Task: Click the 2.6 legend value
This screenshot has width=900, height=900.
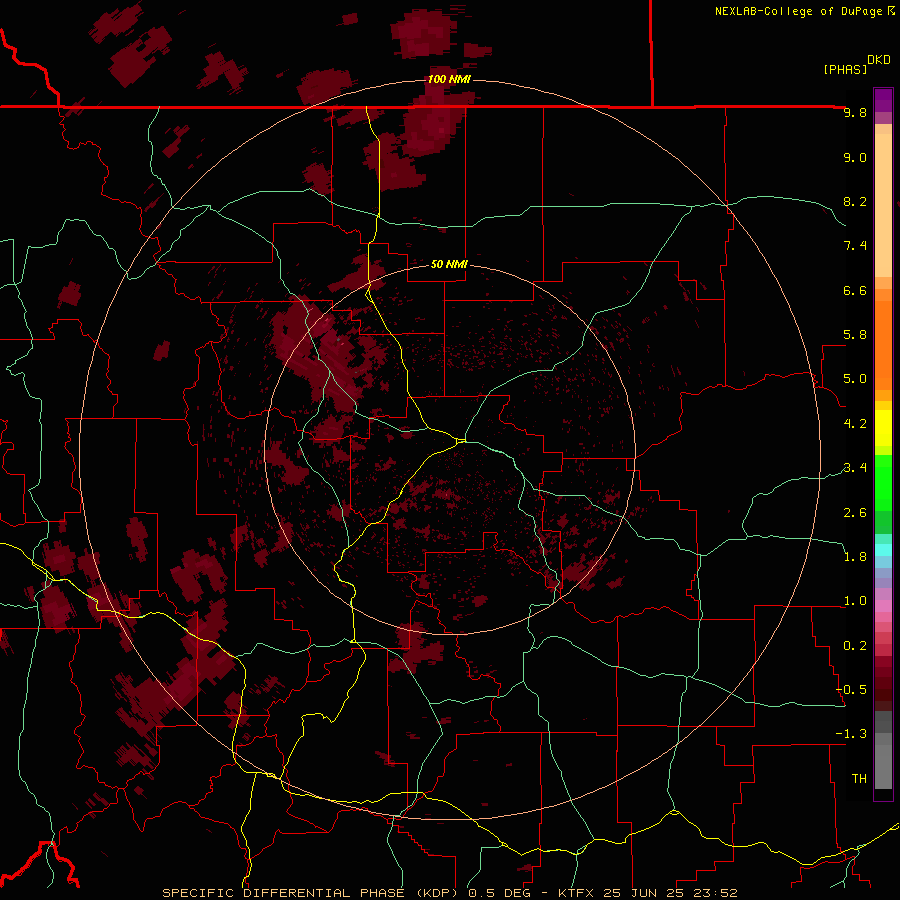Action: (x=855, y=513)
